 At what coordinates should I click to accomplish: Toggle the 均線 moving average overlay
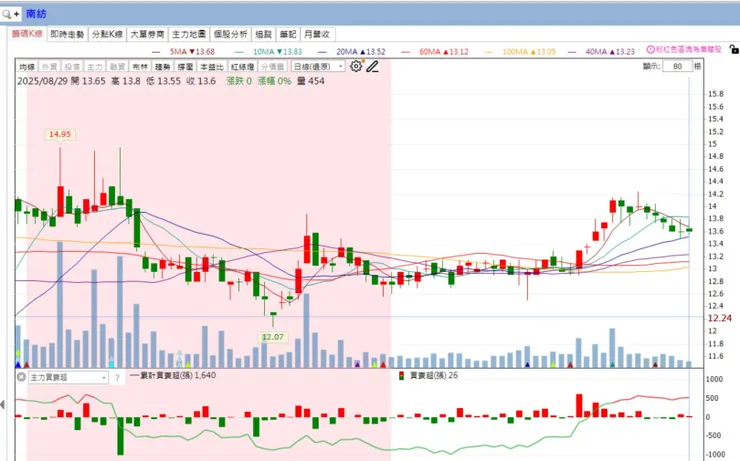pyautogui.click(x=27, y=67)
